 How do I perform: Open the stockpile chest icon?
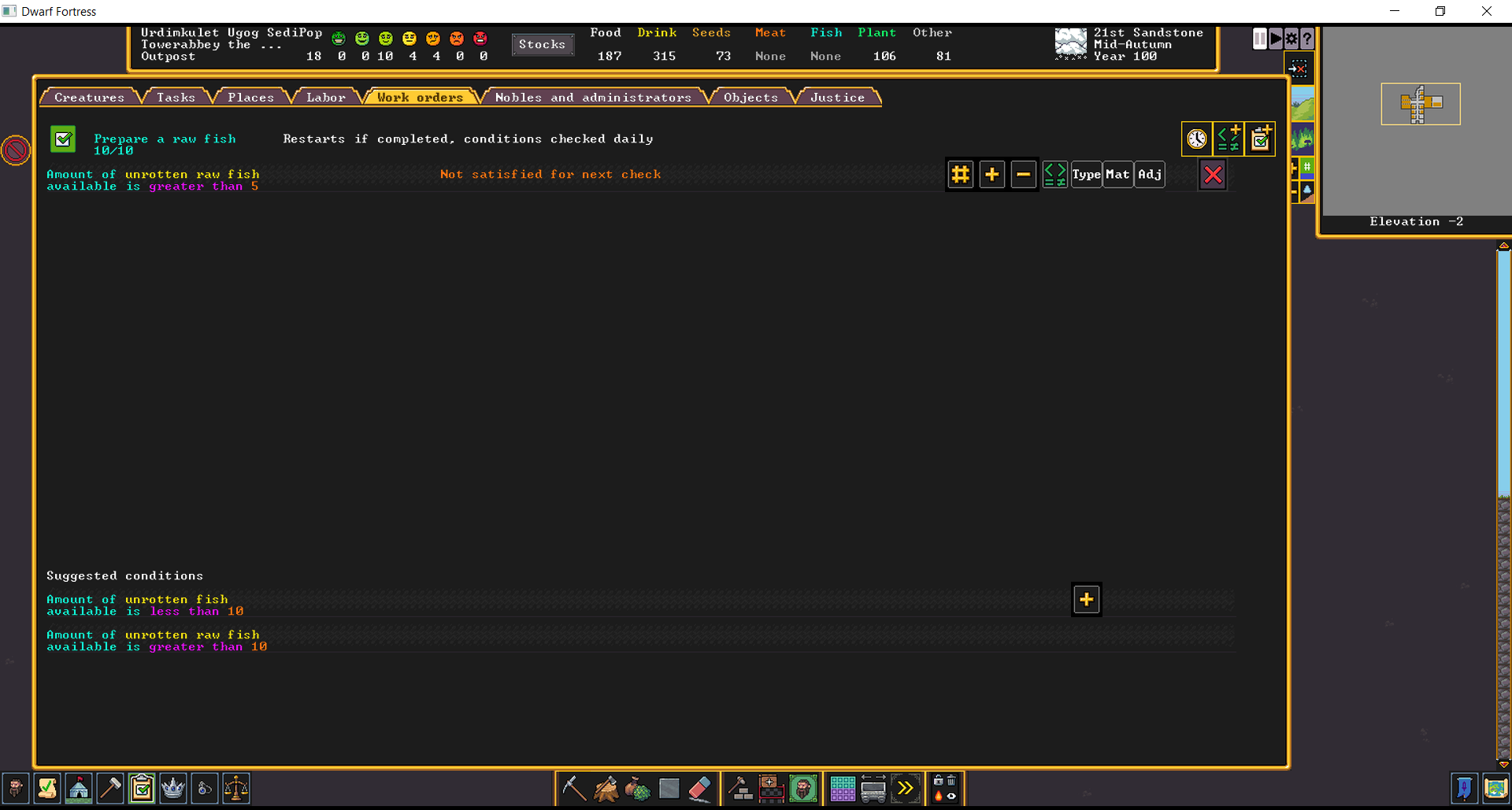[772, 788]
